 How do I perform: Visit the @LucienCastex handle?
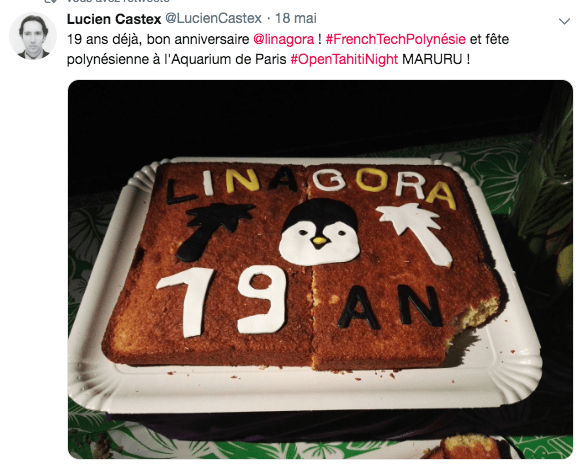coord(213,18)
